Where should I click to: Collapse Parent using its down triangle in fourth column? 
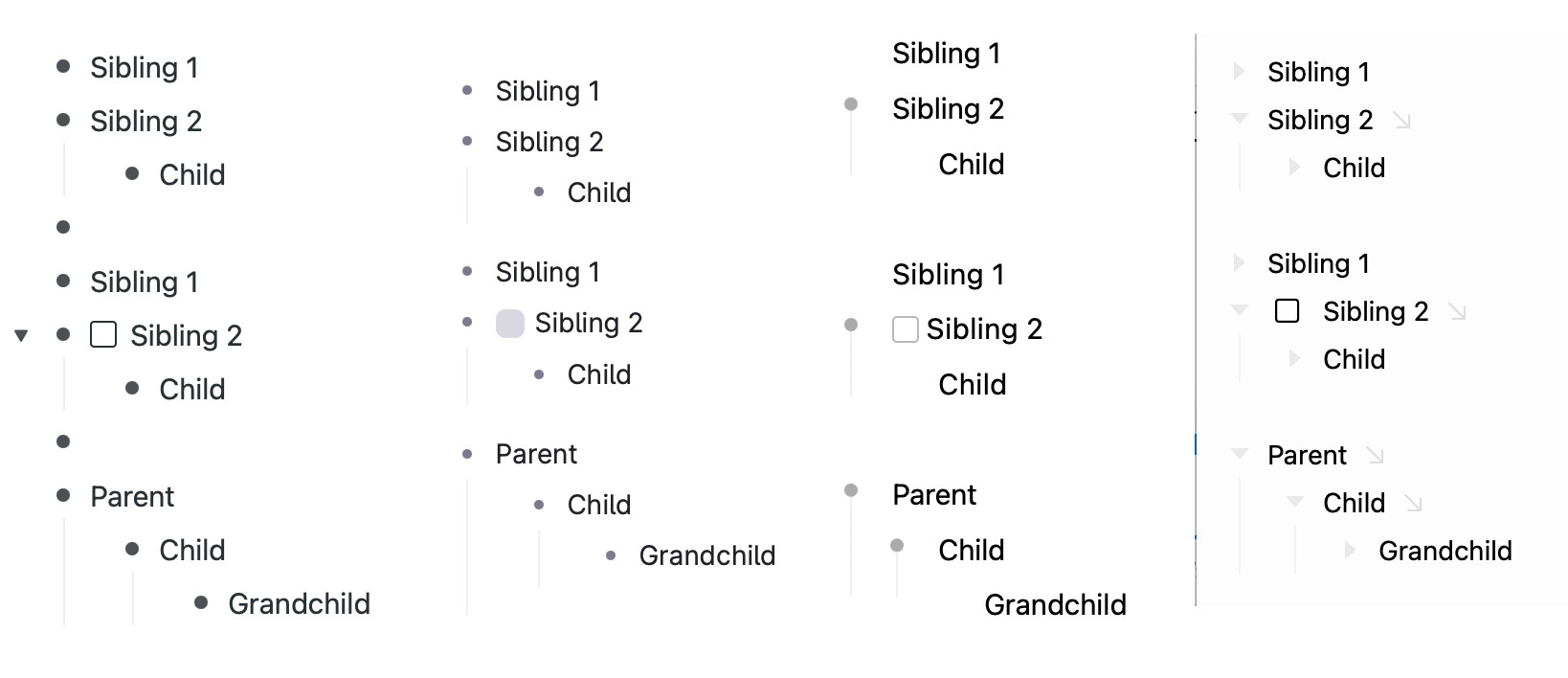click(1240, 454)
